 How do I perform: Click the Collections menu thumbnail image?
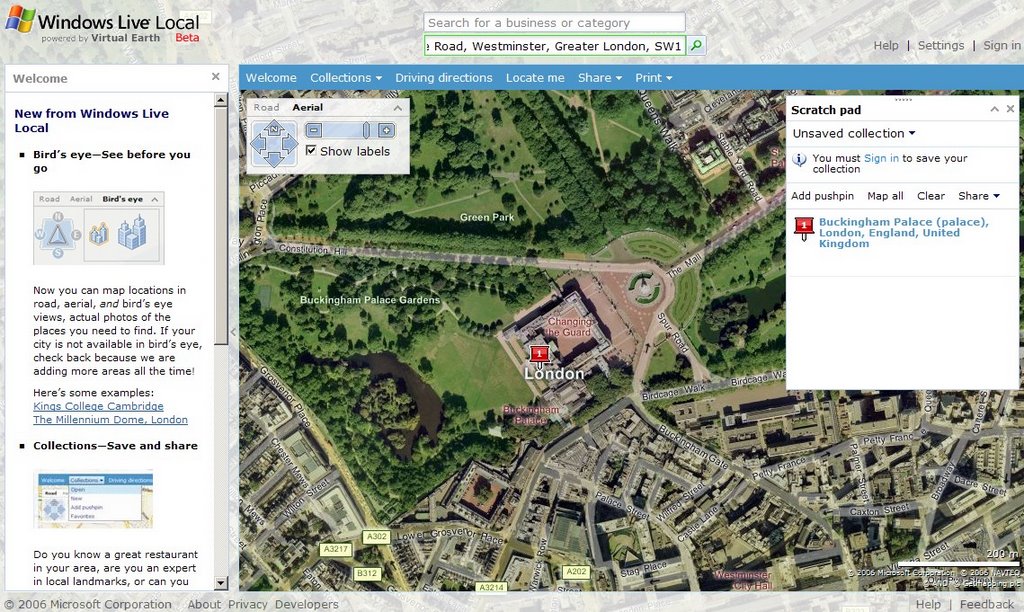click(x=95, y=499)
